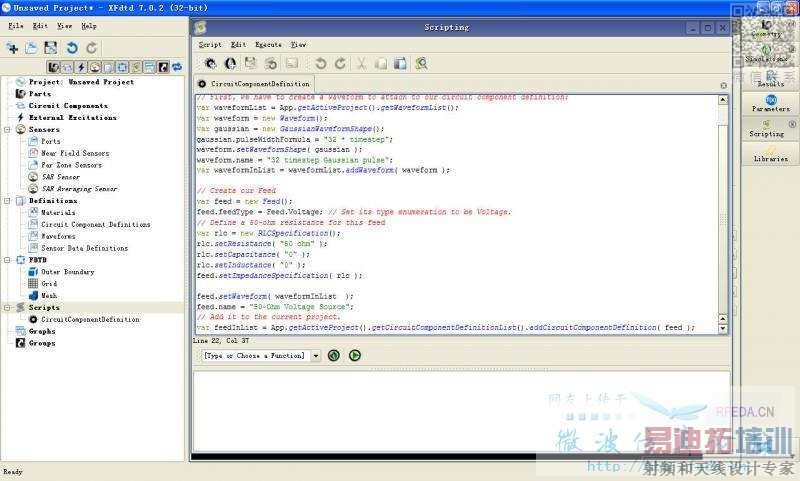Click the Parameters icon in the right sidebar
Screen dimensions: 800x481
pyautogui.click(x=770, y=99)
